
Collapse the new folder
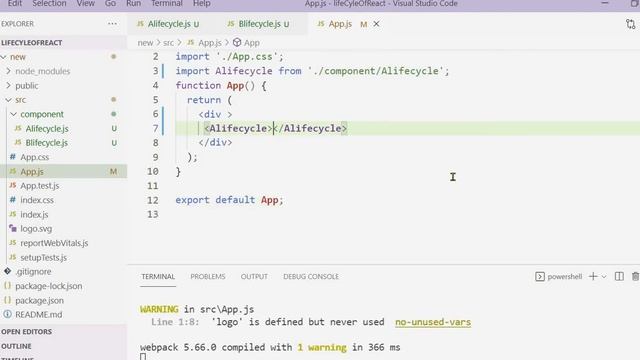pyautogui.click(x=4, y=57)
